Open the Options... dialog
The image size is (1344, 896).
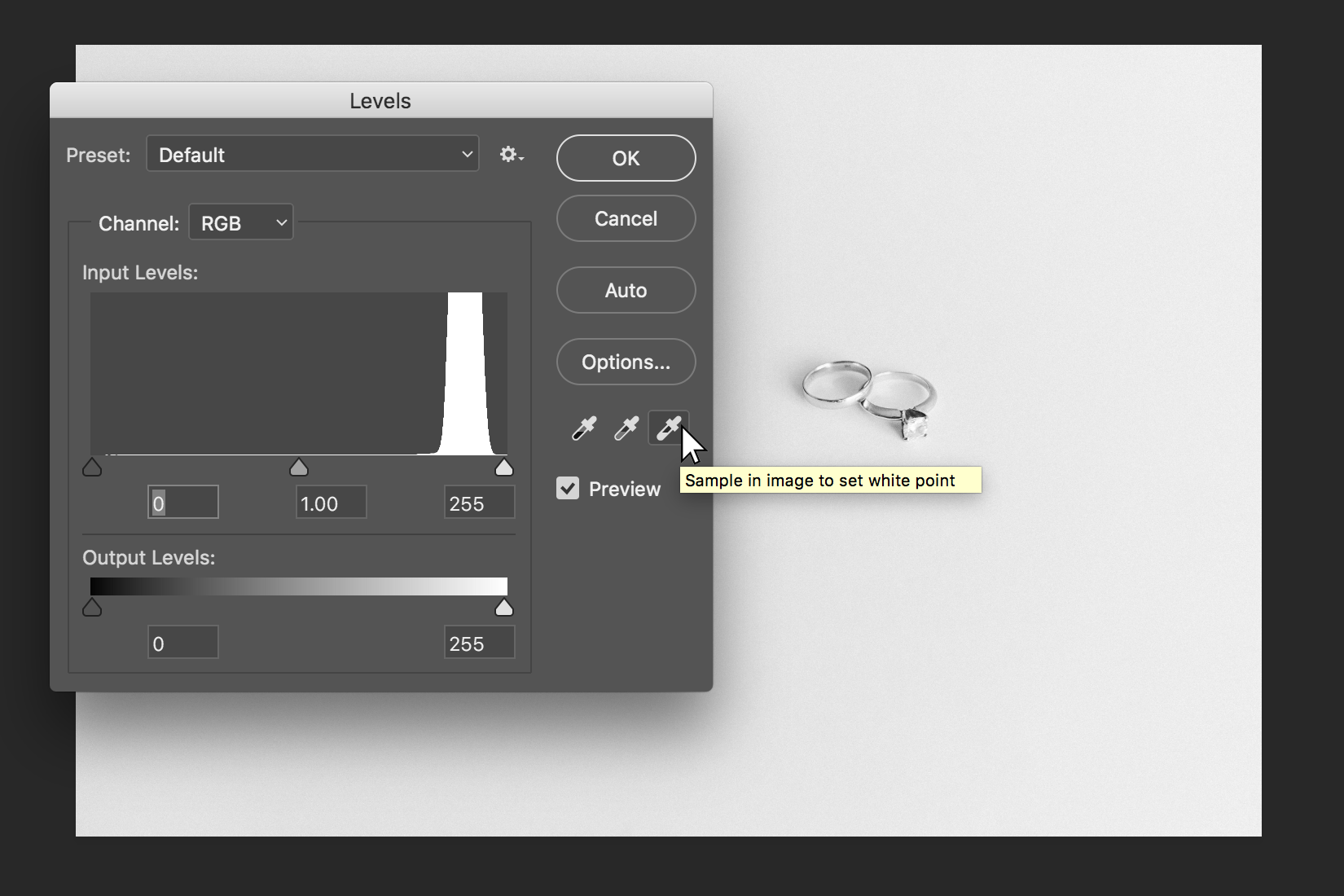[626, 362]
